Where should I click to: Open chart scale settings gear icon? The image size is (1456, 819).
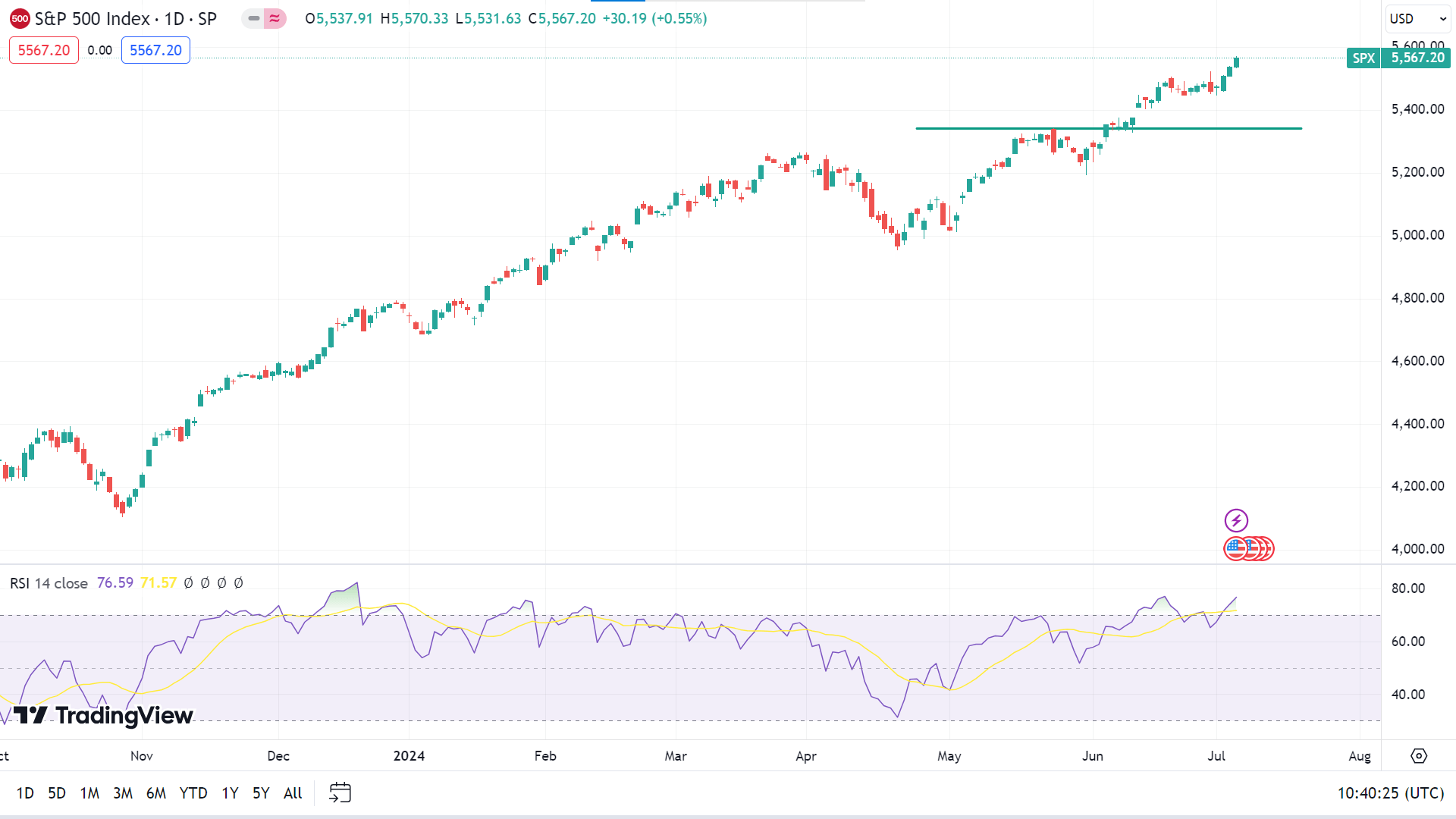(x=1419, y=756)
